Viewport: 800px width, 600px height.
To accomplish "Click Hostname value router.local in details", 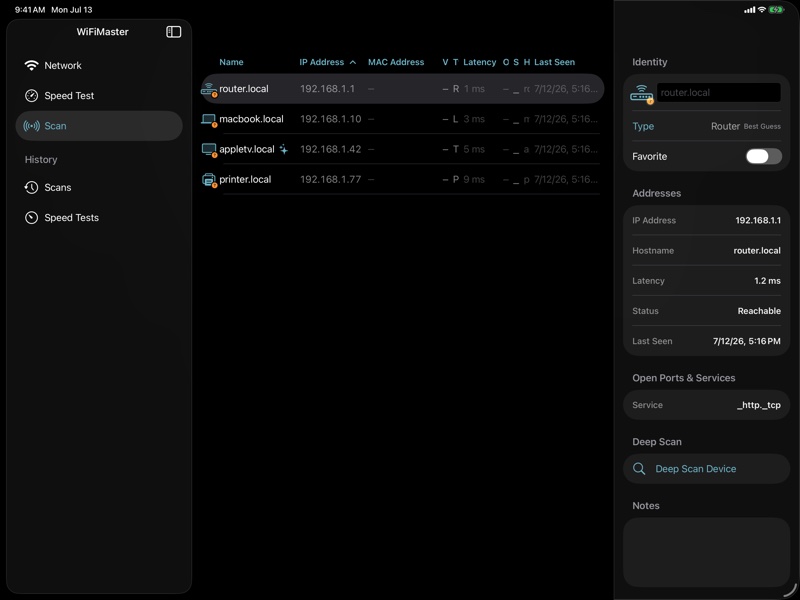I will pos(757,251).
